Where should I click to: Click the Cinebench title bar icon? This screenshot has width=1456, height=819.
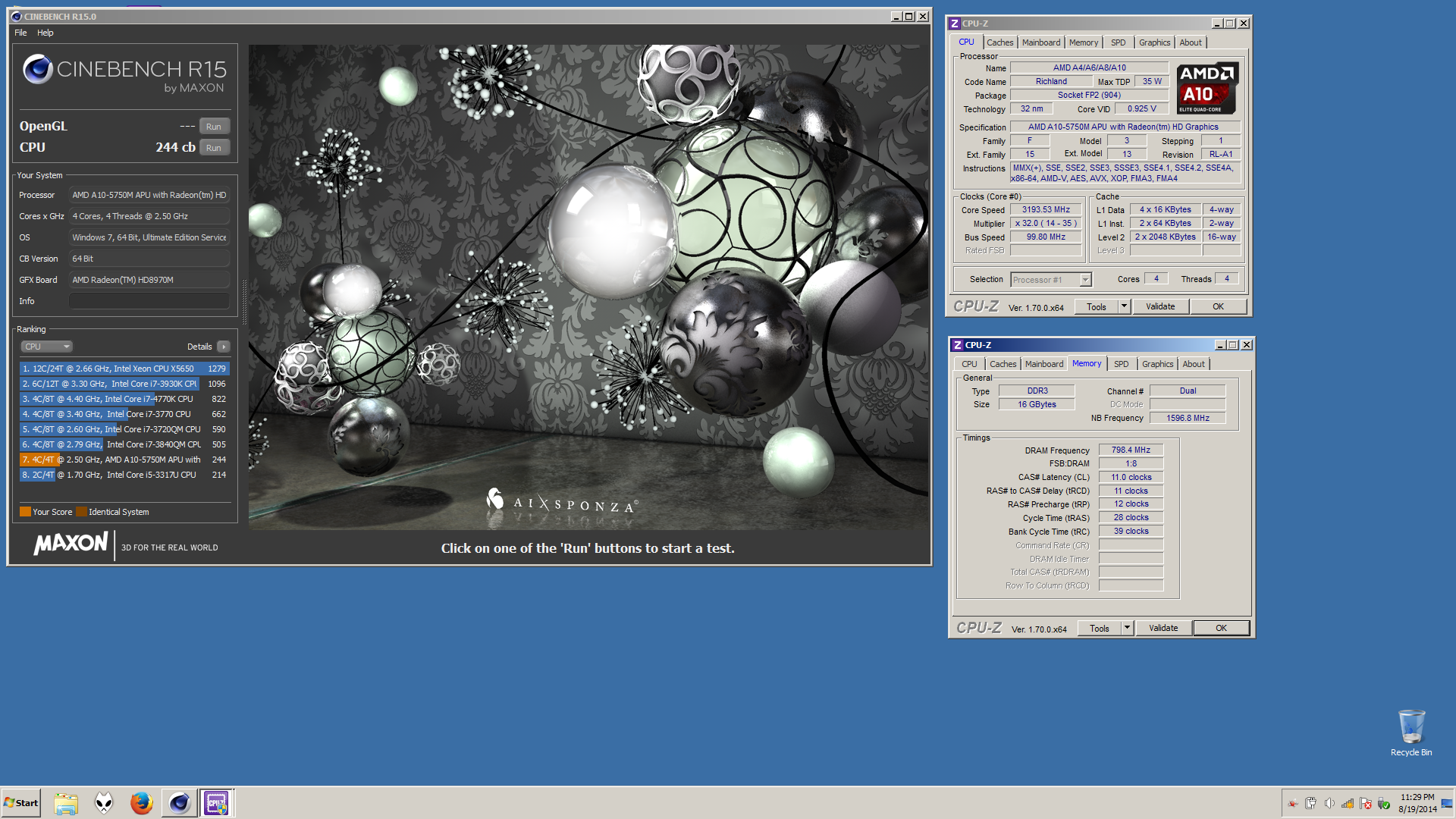point(17,16)
